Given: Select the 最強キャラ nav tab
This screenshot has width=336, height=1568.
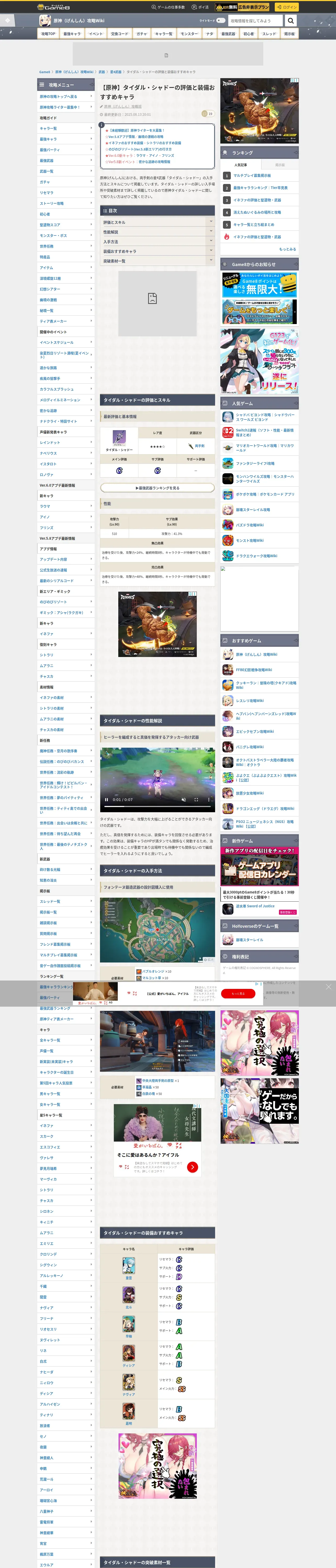Looking at the screenshot, I should 71,34.
